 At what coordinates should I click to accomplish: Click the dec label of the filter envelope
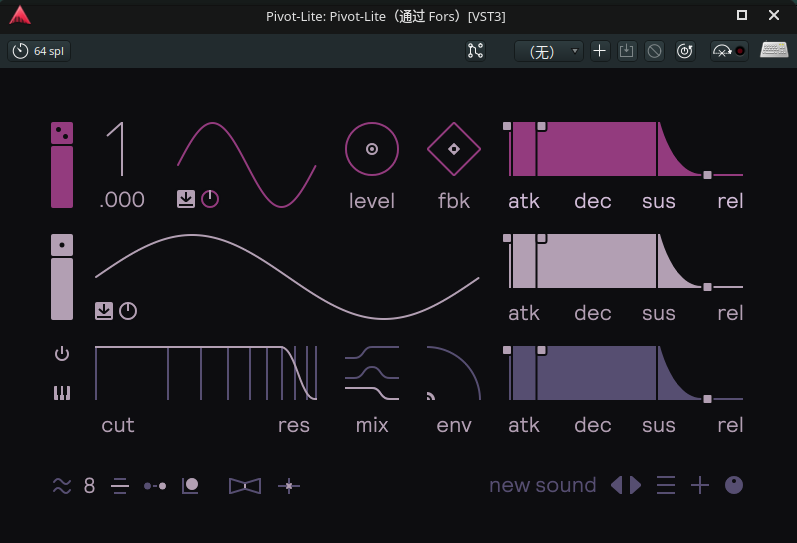593,425
